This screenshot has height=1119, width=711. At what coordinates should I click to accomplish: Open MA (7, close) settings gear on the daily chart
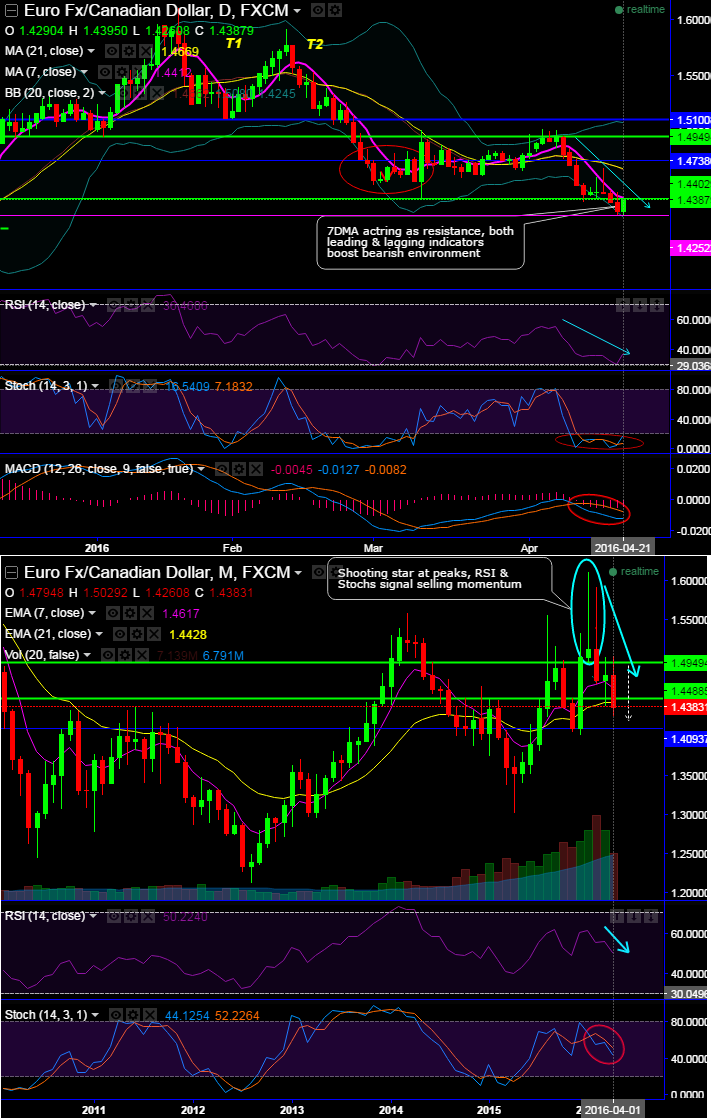[x=121, y=72]
